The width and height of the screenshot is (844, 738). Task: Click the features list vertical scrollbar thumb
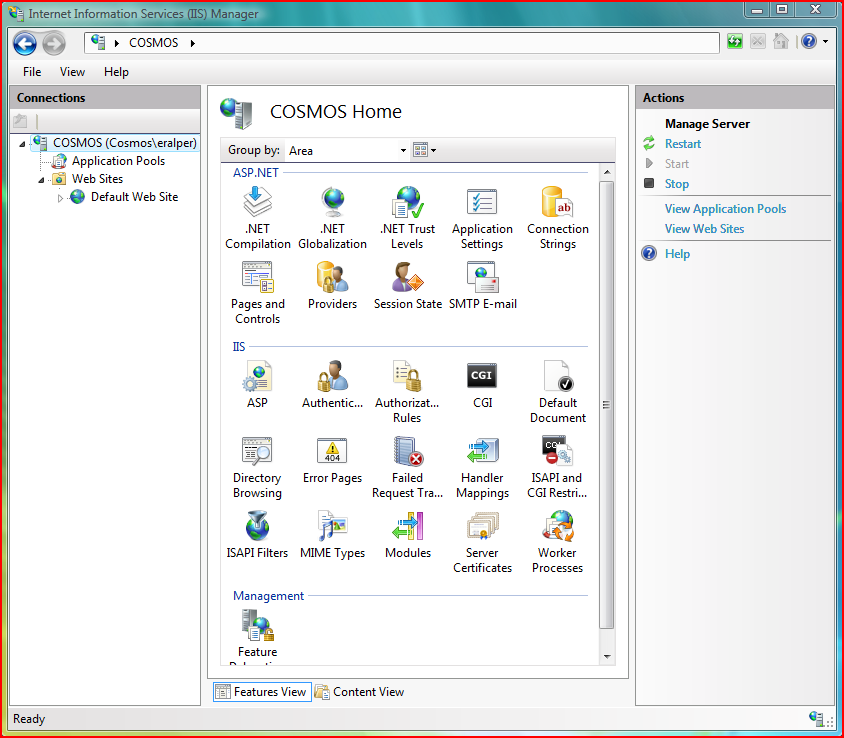coord(607,405)
